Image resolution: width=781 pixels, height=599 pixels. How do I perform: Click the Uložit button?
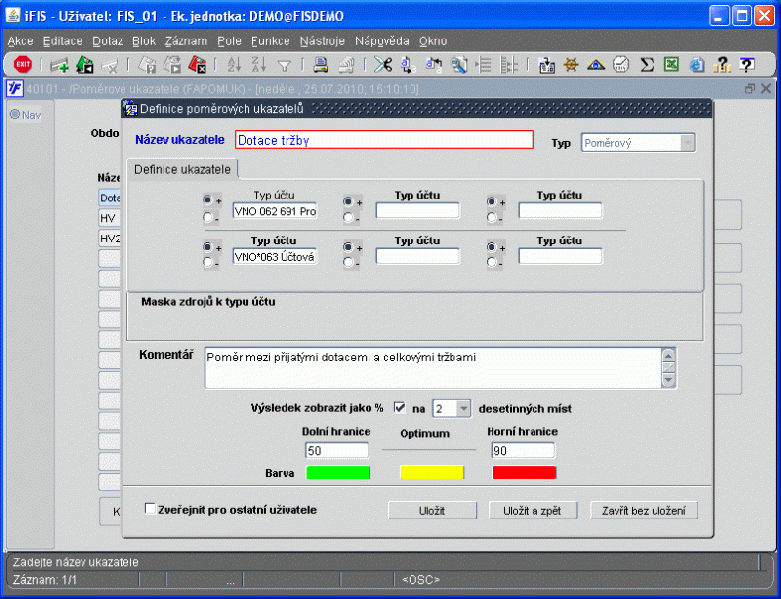click(x=432, y=510)
